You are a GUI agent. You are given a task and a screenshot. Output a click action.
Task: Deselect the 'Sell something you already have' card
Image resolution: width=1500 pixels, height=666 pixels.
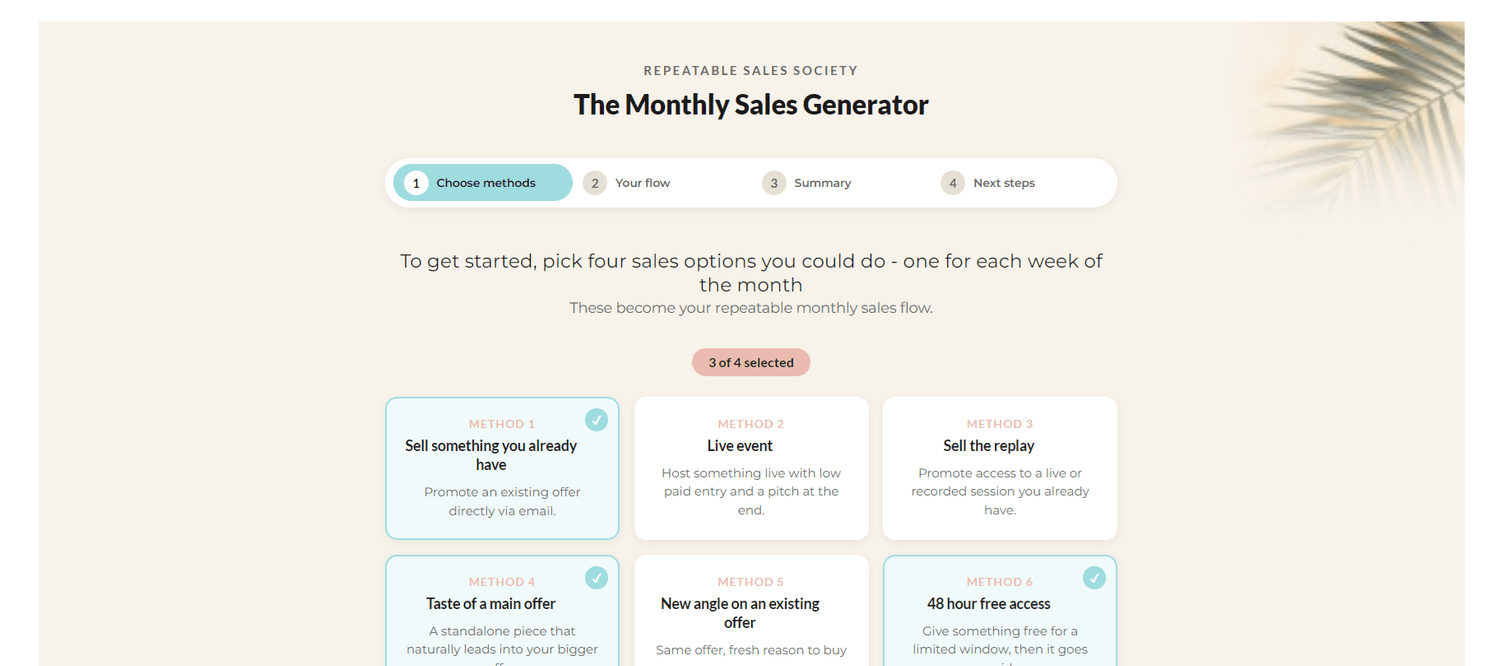click(502, 468)
